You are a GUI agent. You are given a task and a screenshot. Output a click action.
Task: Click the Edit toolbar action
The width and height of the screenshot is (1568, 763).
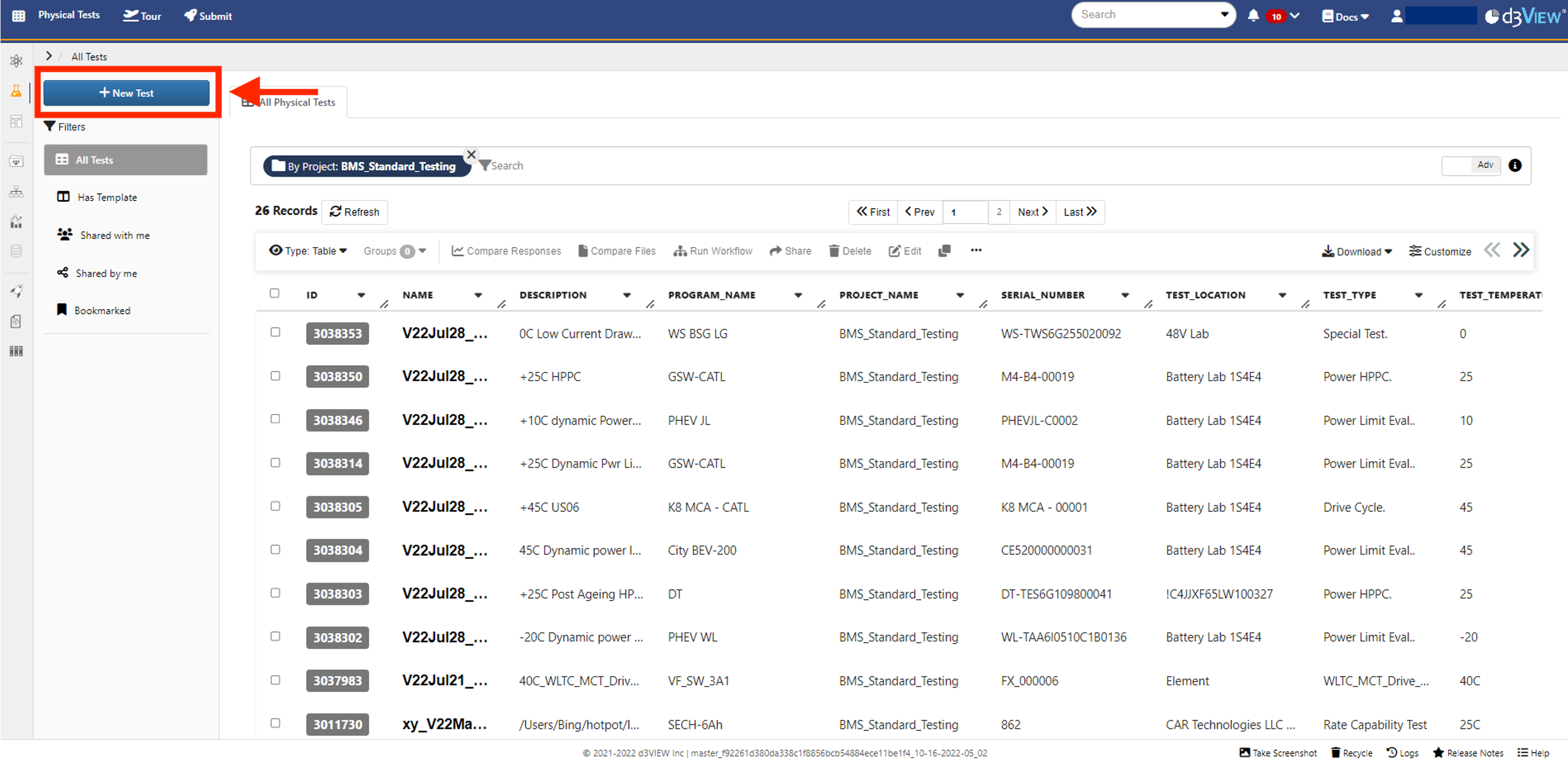[x=904, y=251]
